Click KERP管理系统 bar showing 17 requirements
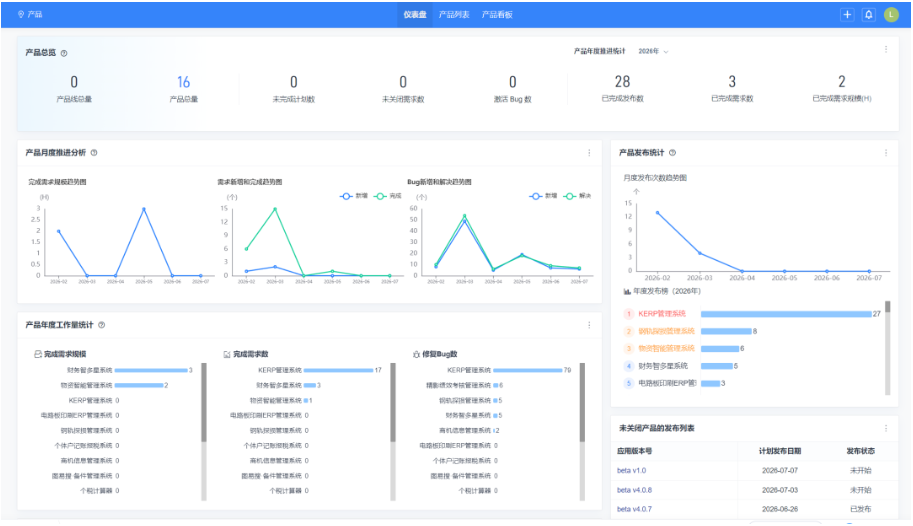This screenshot has width=913, height=526. point(338,370)
